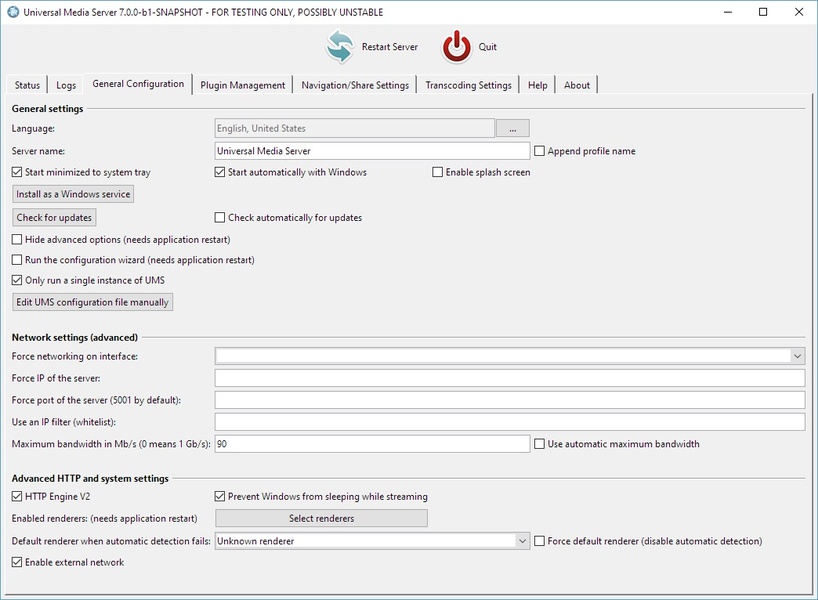Image resolution: width=818 pixels, height=600 pixels.
Task: Enable the Append profile name checkbox
Action: [540, 151]
